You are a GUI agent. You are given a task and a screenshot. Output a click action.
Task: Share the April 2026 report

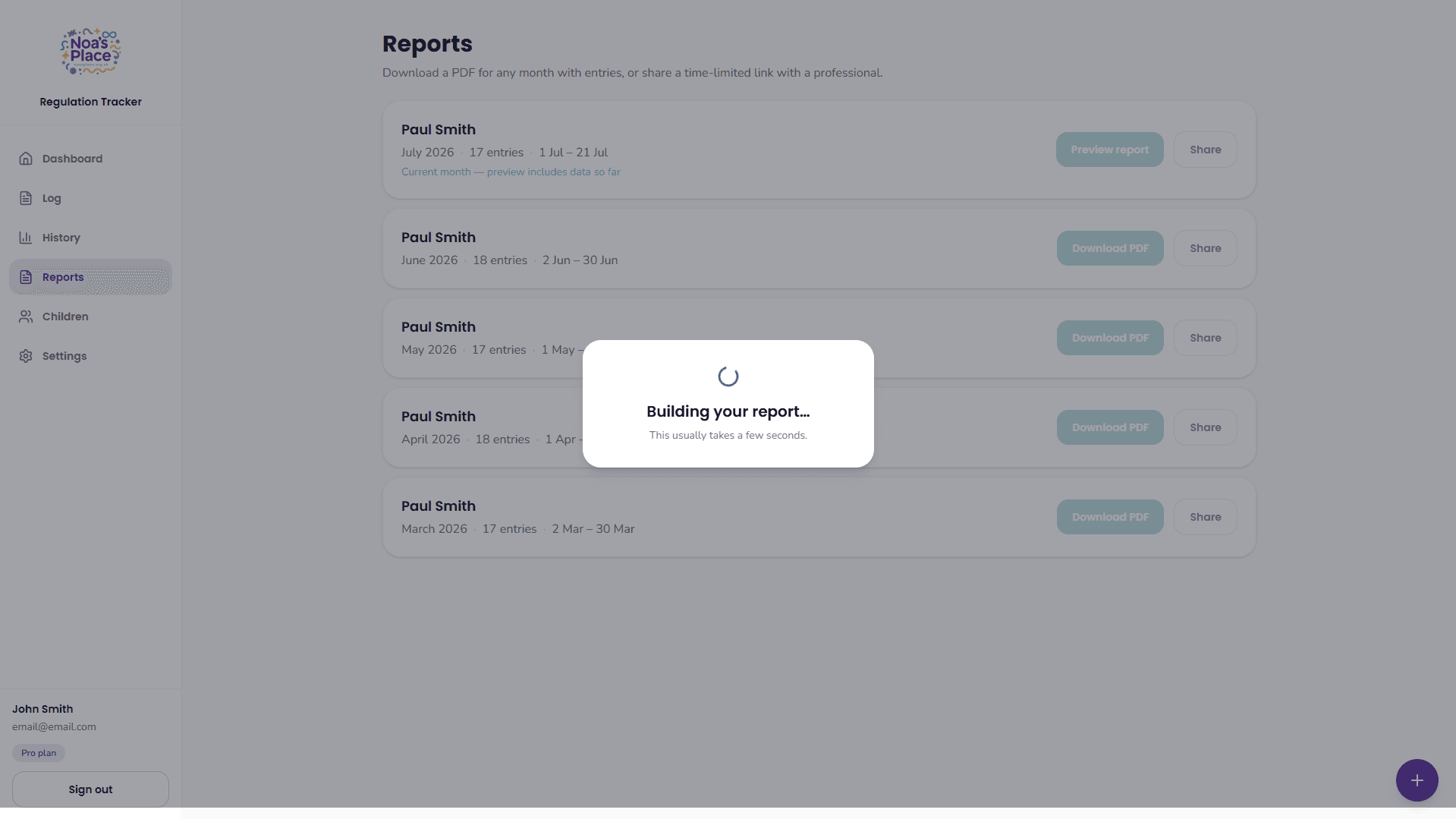[x=1205, y=427]
